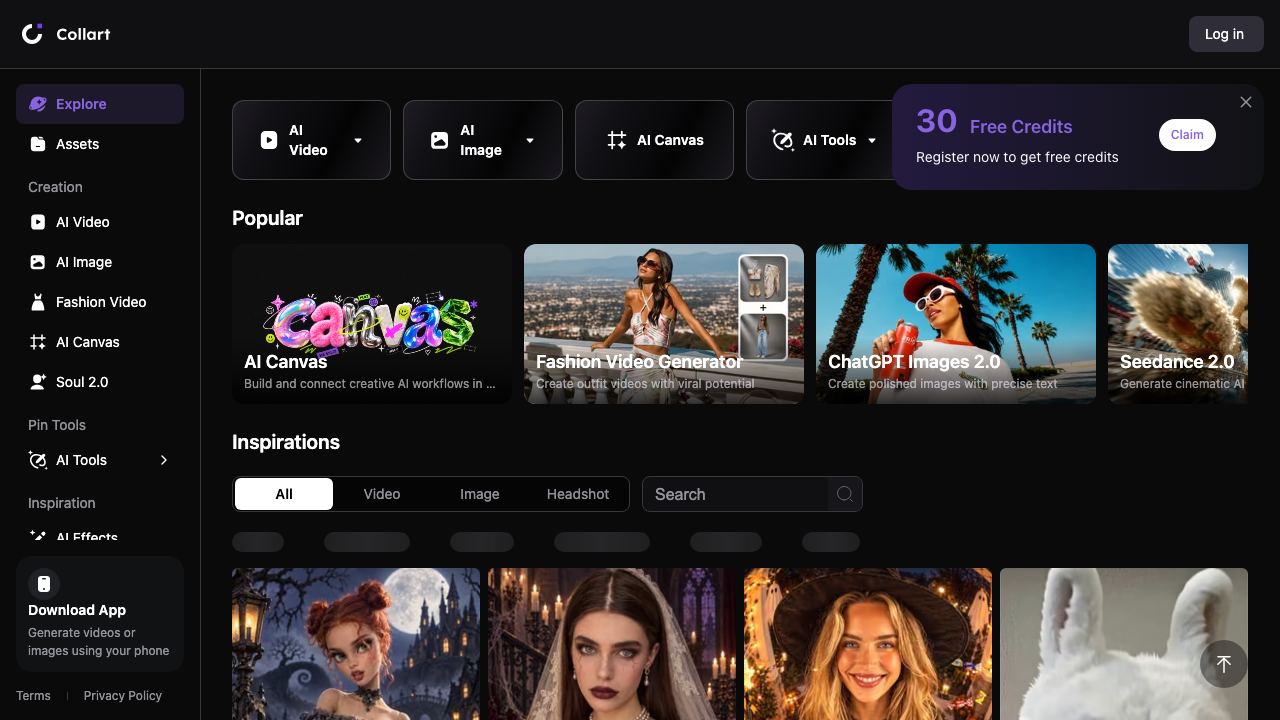The image size is (1280, 720).
Task: Close the Free Credits banner
Action: pyautogui.click(x=1246, y=102)
